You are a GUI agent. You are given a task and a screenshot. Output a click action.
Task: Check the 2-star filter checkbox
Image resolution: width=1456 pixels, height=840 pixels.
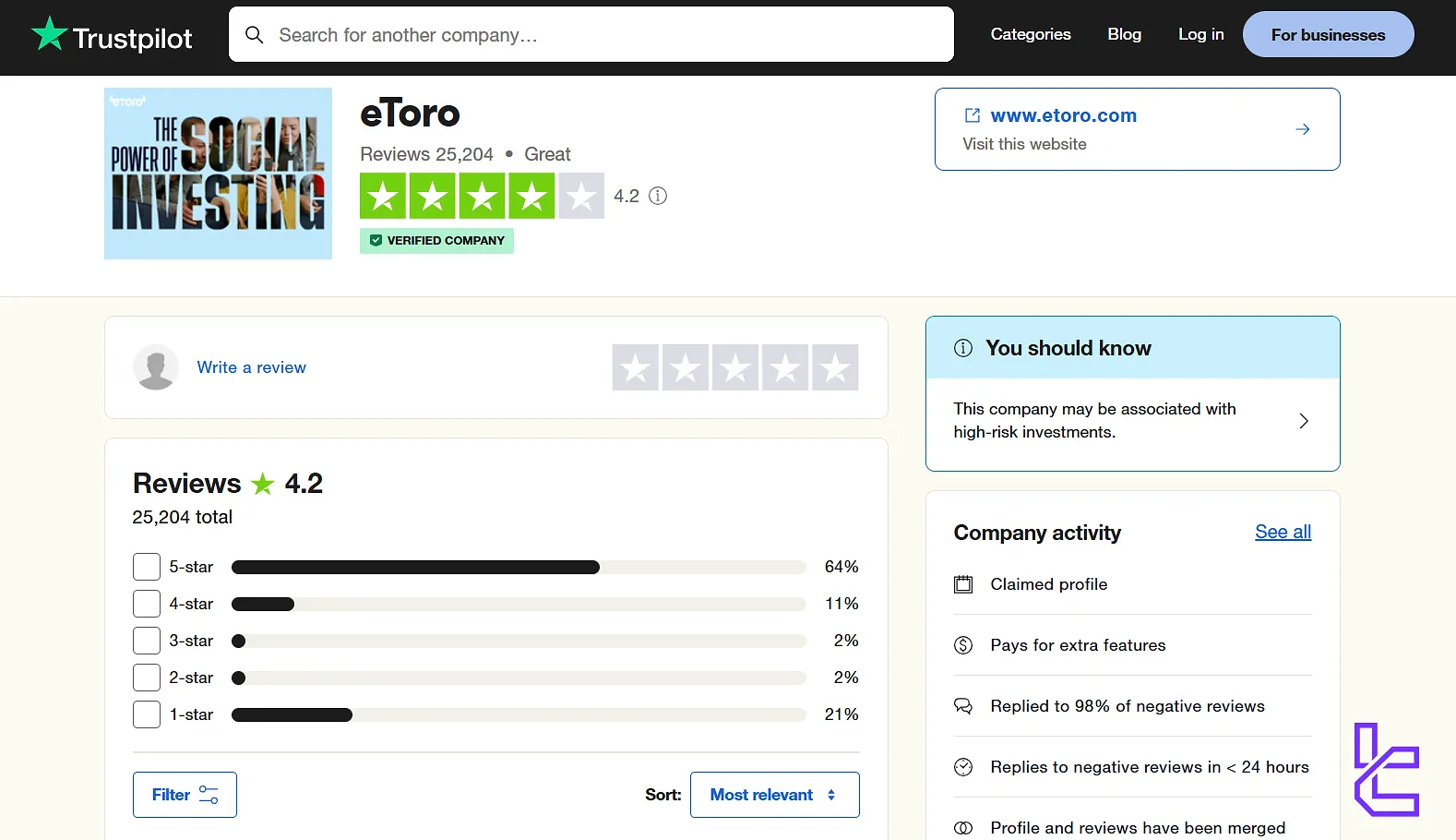point(147,678)
